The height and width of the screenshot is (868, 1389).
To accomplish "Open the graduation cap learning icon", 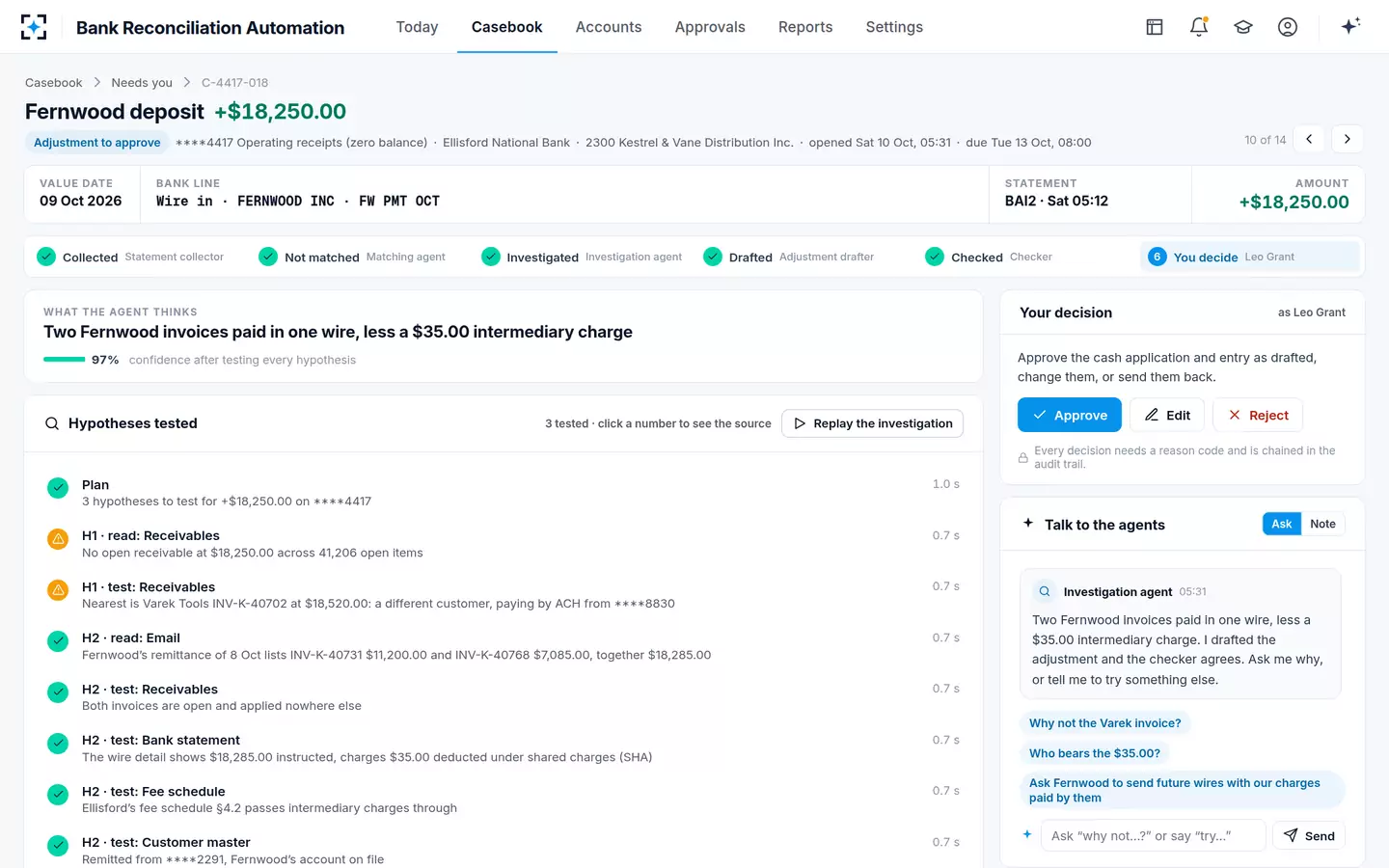I will (1243, 27).
